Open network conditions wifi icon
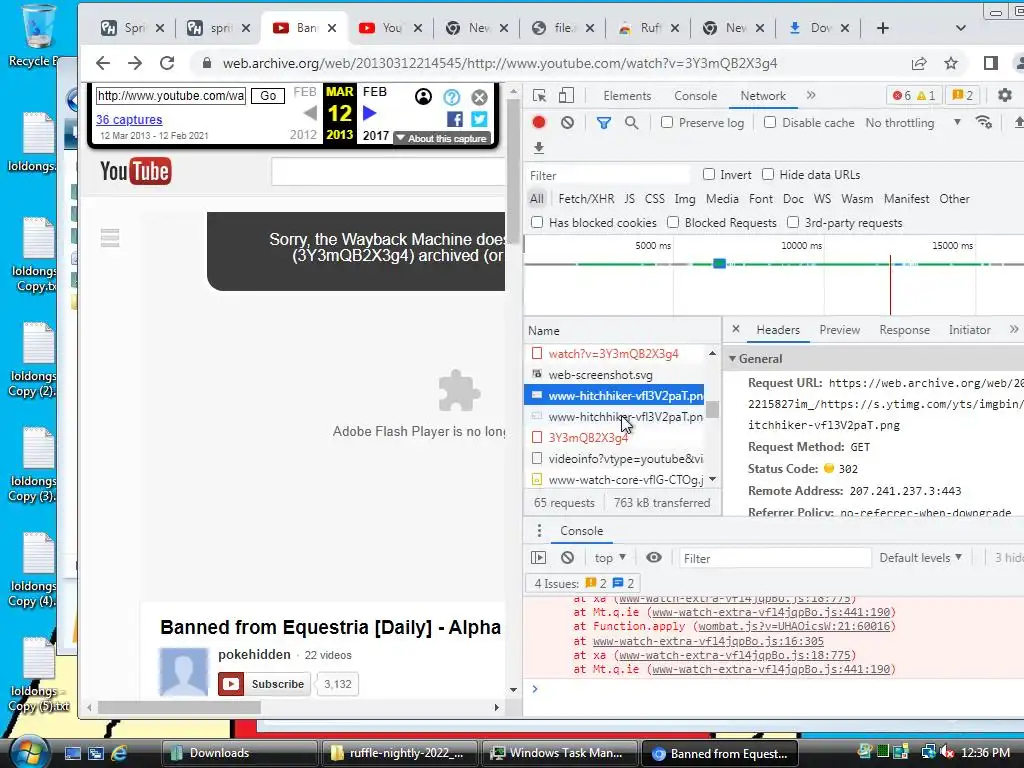This screenshot has width=1024, height=768. pyautogui.click(x=984, y=122)
